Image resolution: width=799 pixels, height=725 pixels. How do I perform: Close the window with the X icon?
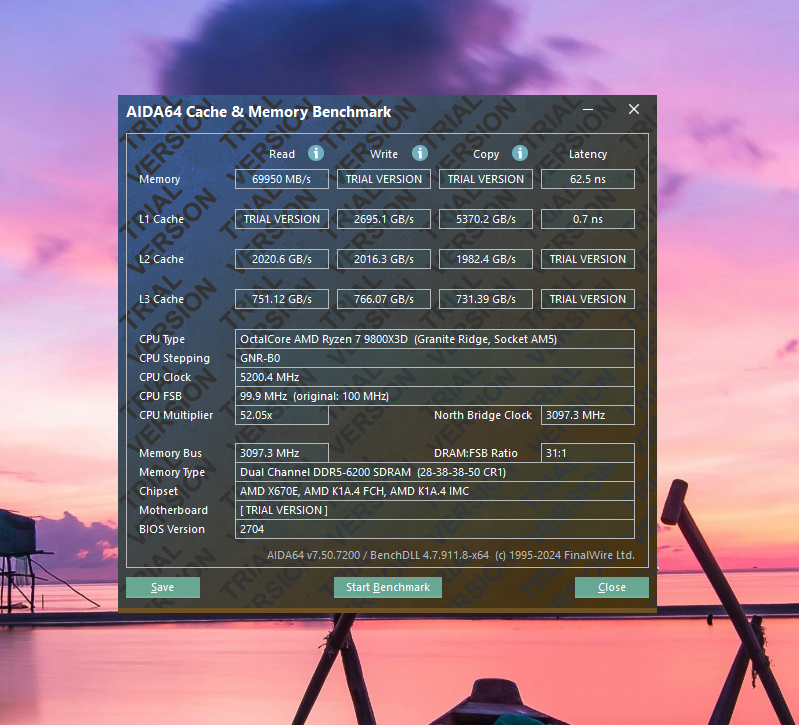click(634, 109)
